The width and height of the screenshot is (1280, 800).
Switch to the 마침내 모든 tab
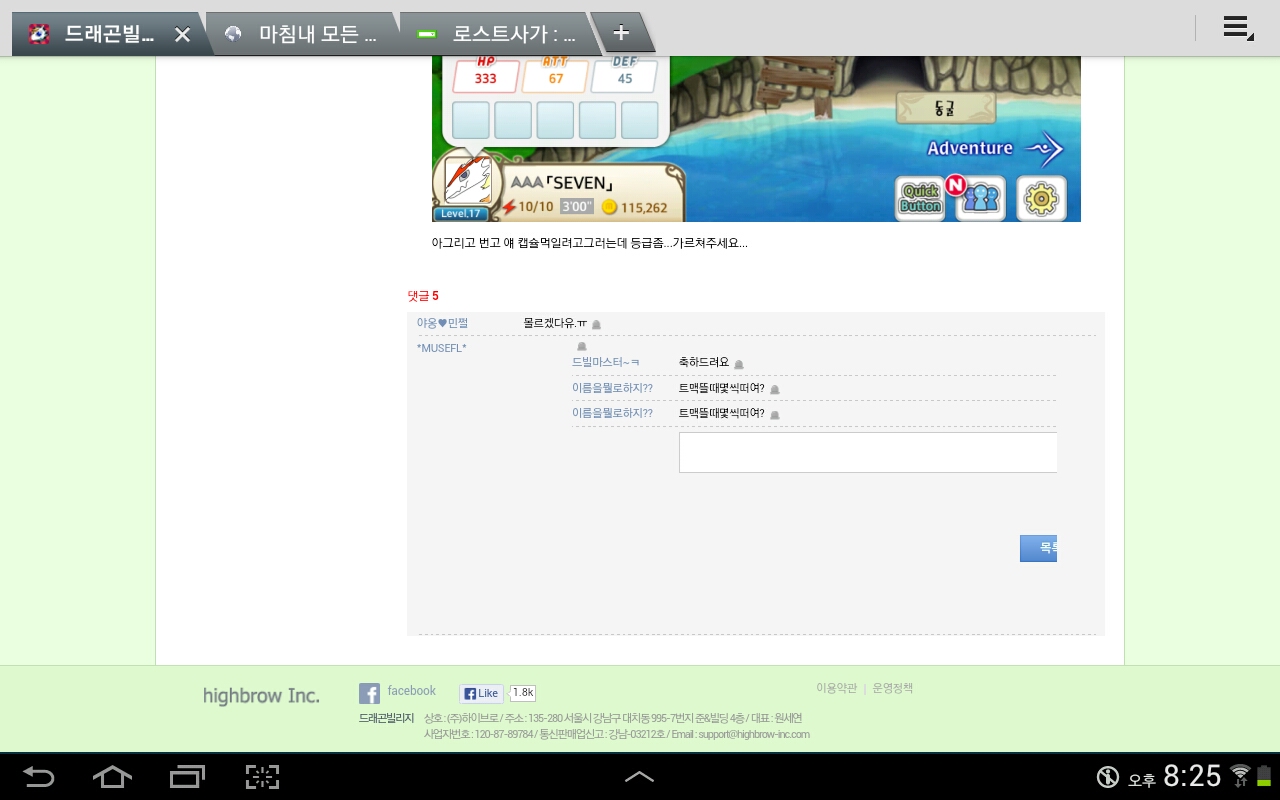tap(303, 34)
